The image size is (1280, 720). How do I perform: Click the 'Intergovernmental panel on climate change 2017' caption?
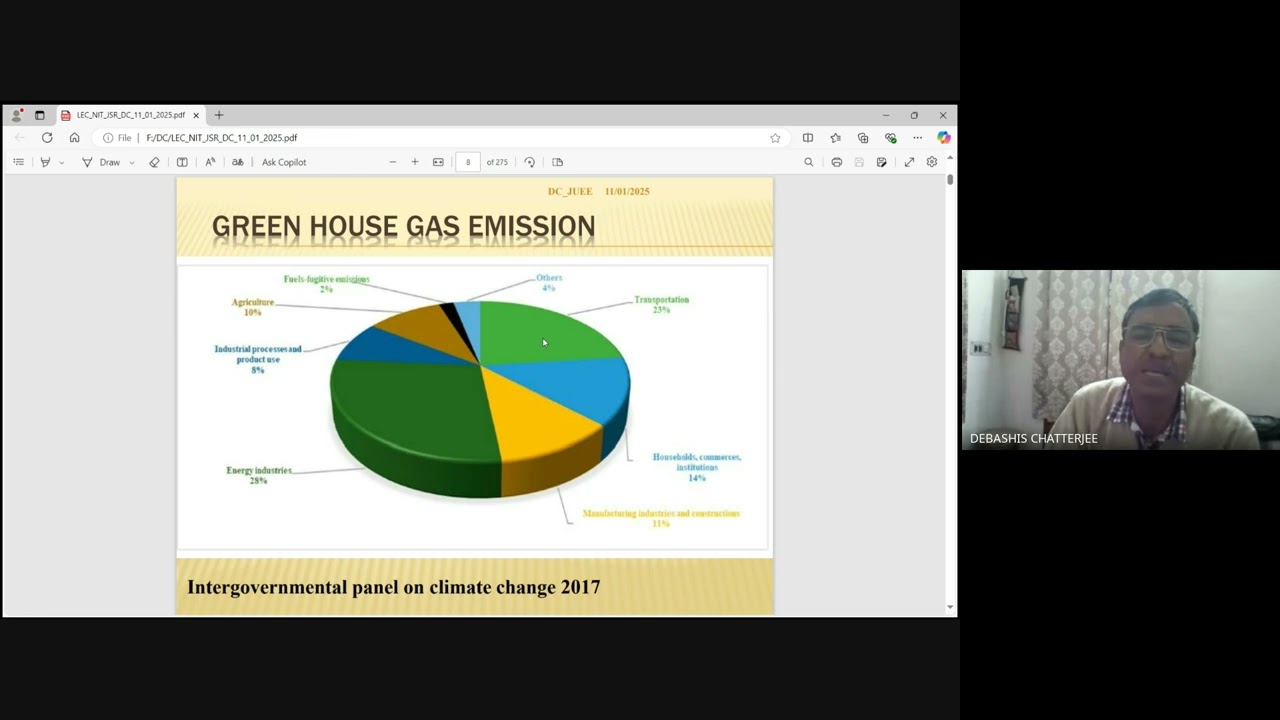pyautogui.click(x=394, y=587)
